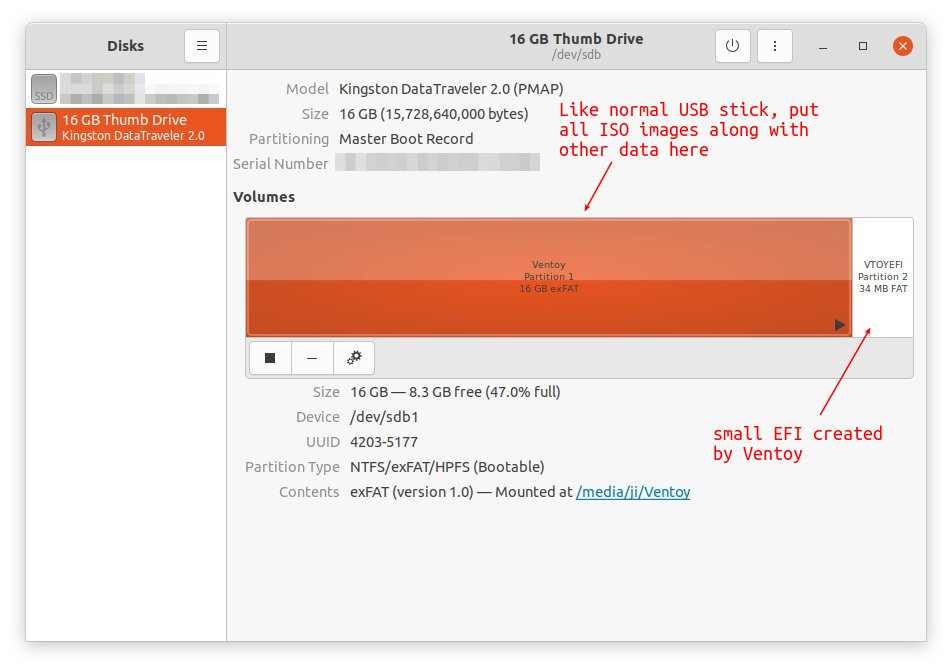Delete the selected partition with minus button
The image size is (952, 670).
(x=312, y=358)
